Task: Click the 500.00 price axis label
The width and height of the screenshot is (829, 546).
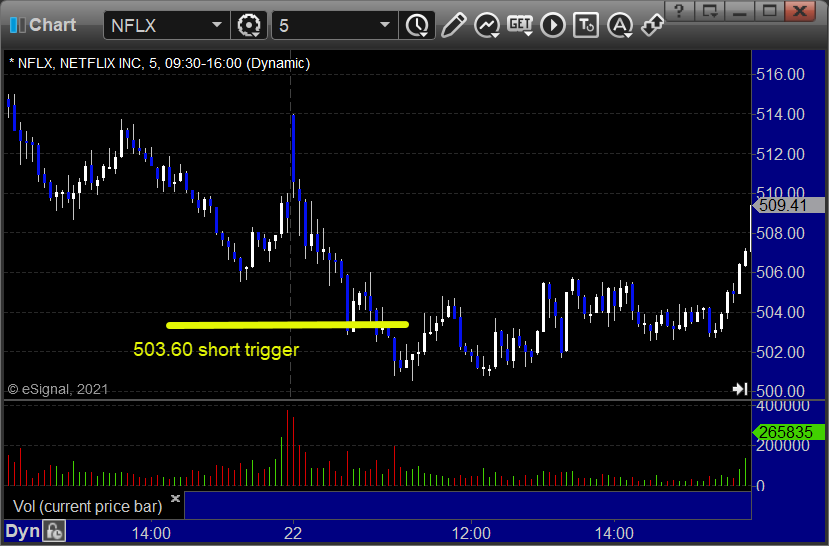Action: 780,391
